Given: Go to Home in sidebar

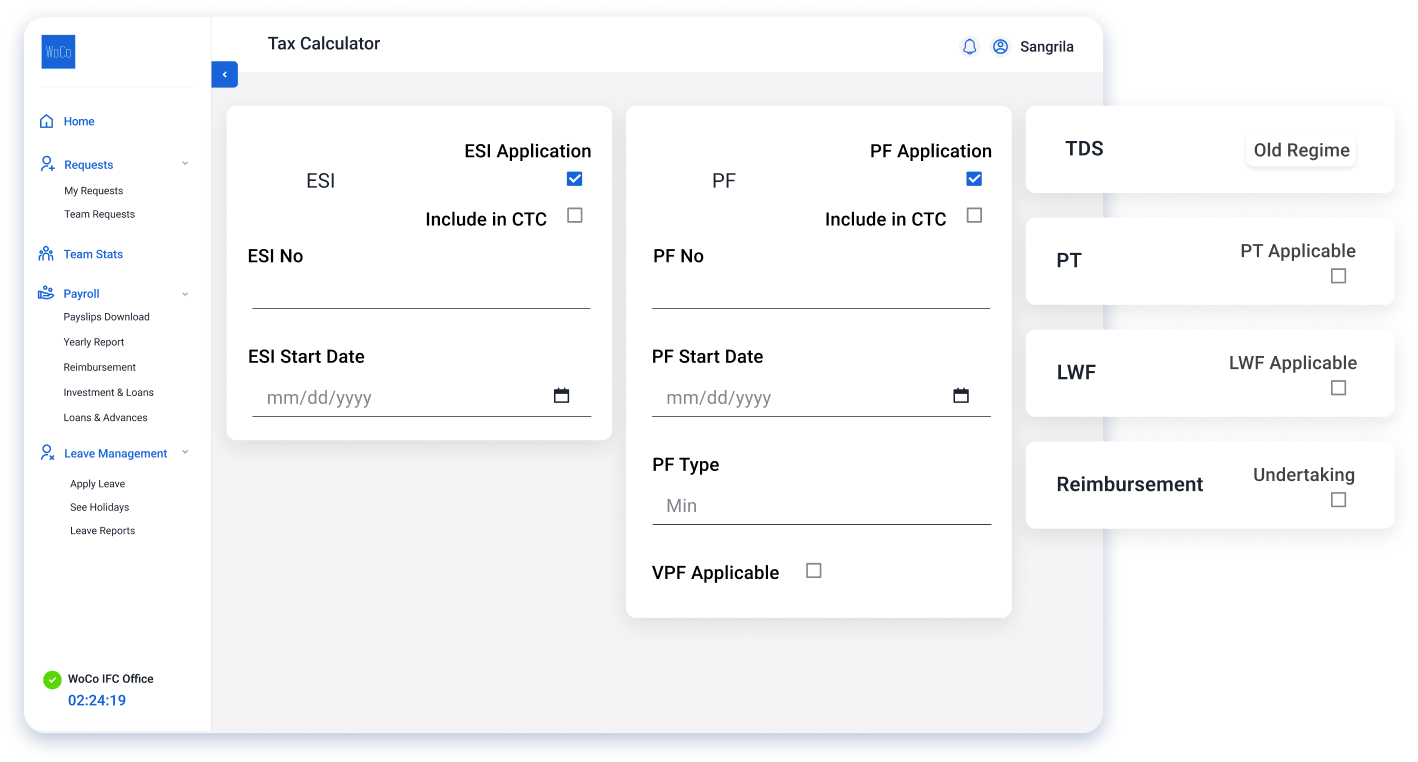Looking at the screenshot, I should tap(79, 122).
